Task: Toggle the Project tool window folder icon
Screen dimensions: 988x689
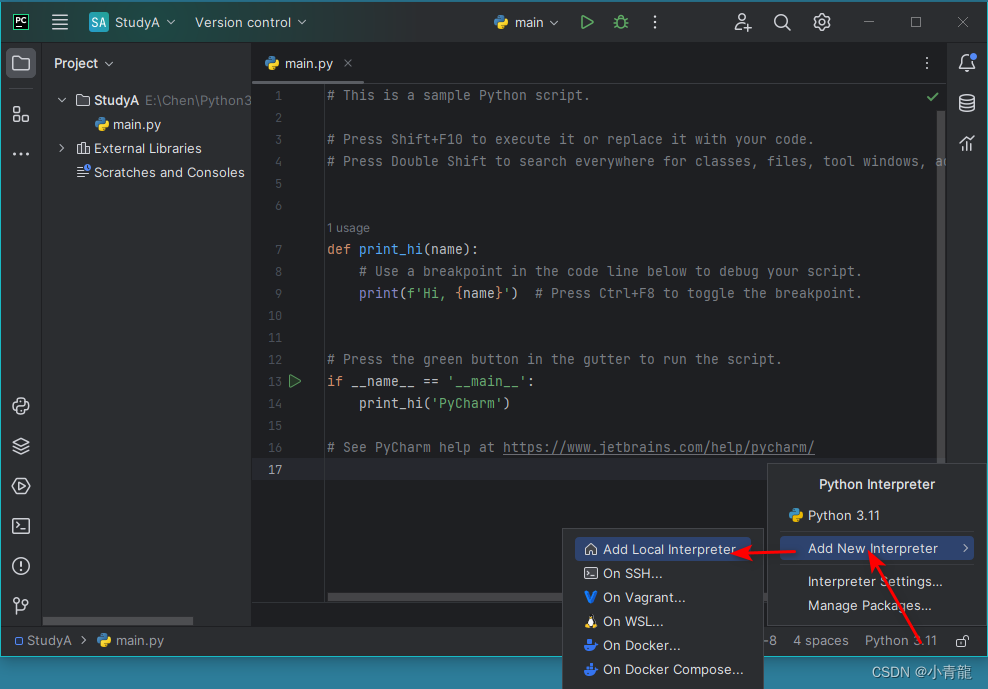Action: [21, 63]
